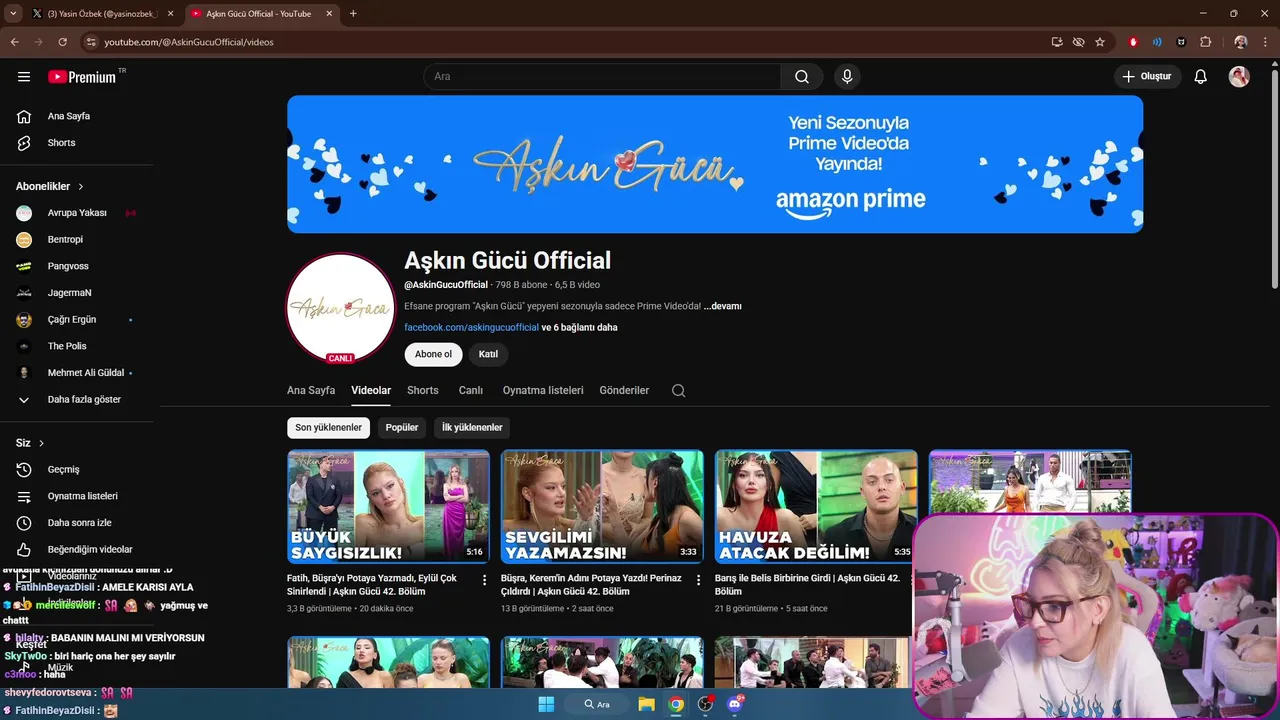Viewport: 1280px width, 720px height.
Task: Select the İlk yüklenenler filter chip
Action: [x=472, y=427]
